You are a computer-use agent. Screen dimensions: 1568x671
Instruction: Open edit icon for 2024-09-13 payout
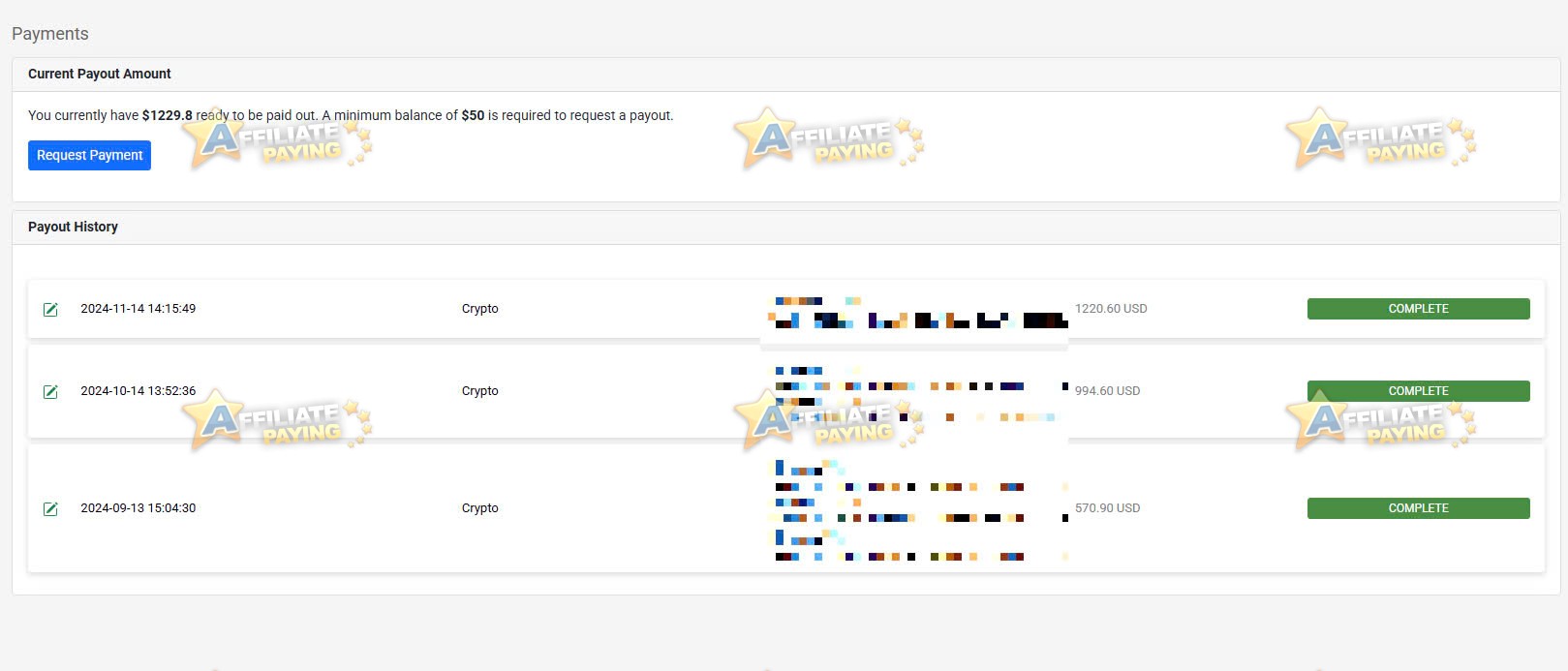50,508
